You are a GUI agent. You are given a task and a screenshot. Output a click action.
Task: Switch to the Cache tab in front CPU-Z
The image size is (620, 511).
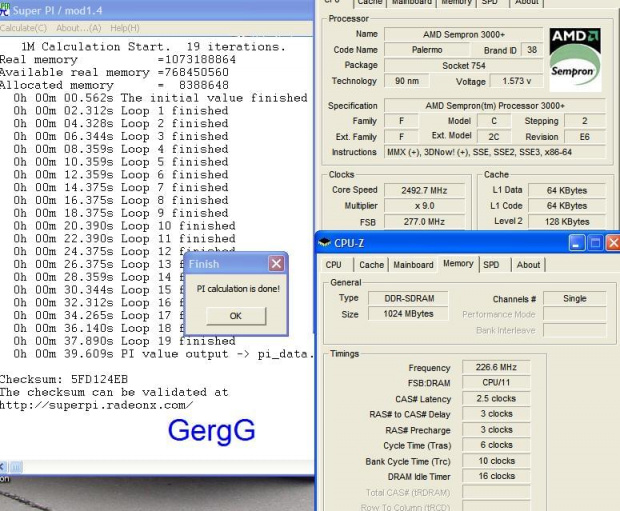[371, 265]
